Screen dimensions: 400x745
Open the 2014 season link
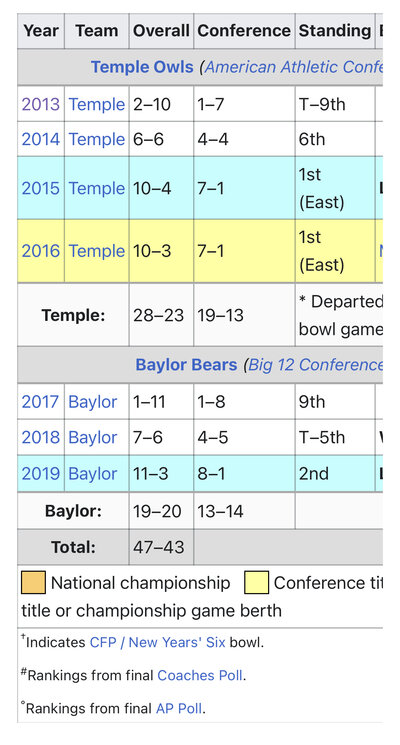tap(41, 139)
